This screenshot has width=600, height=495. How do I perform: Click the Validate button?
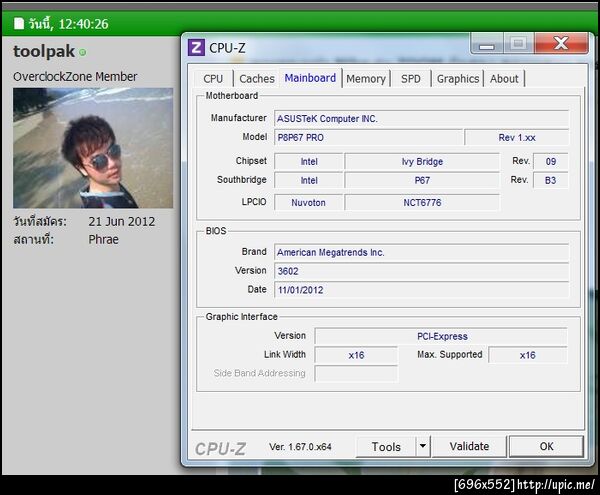[469, 446]
